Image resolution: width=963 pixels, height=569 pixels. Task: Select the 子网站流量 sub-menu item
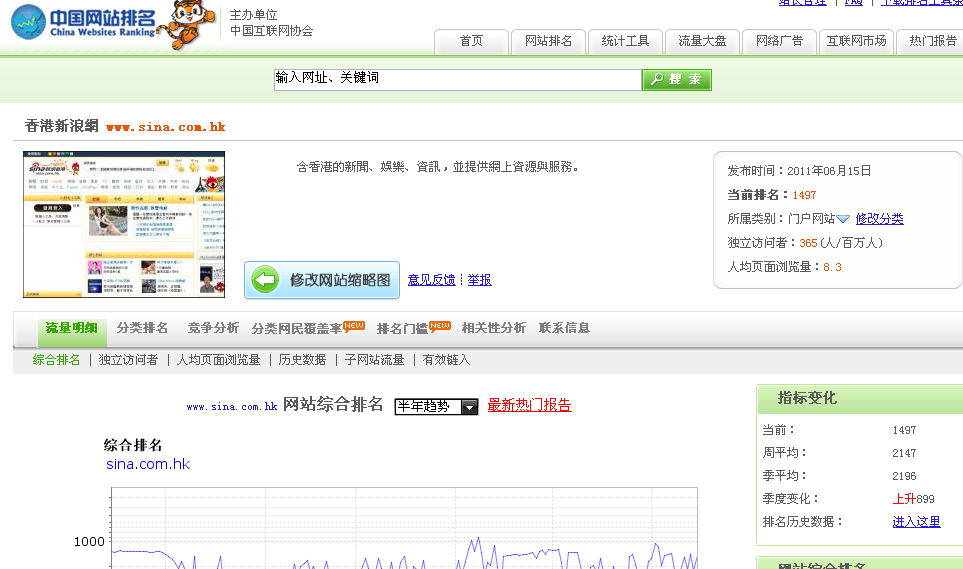(375, 360)
